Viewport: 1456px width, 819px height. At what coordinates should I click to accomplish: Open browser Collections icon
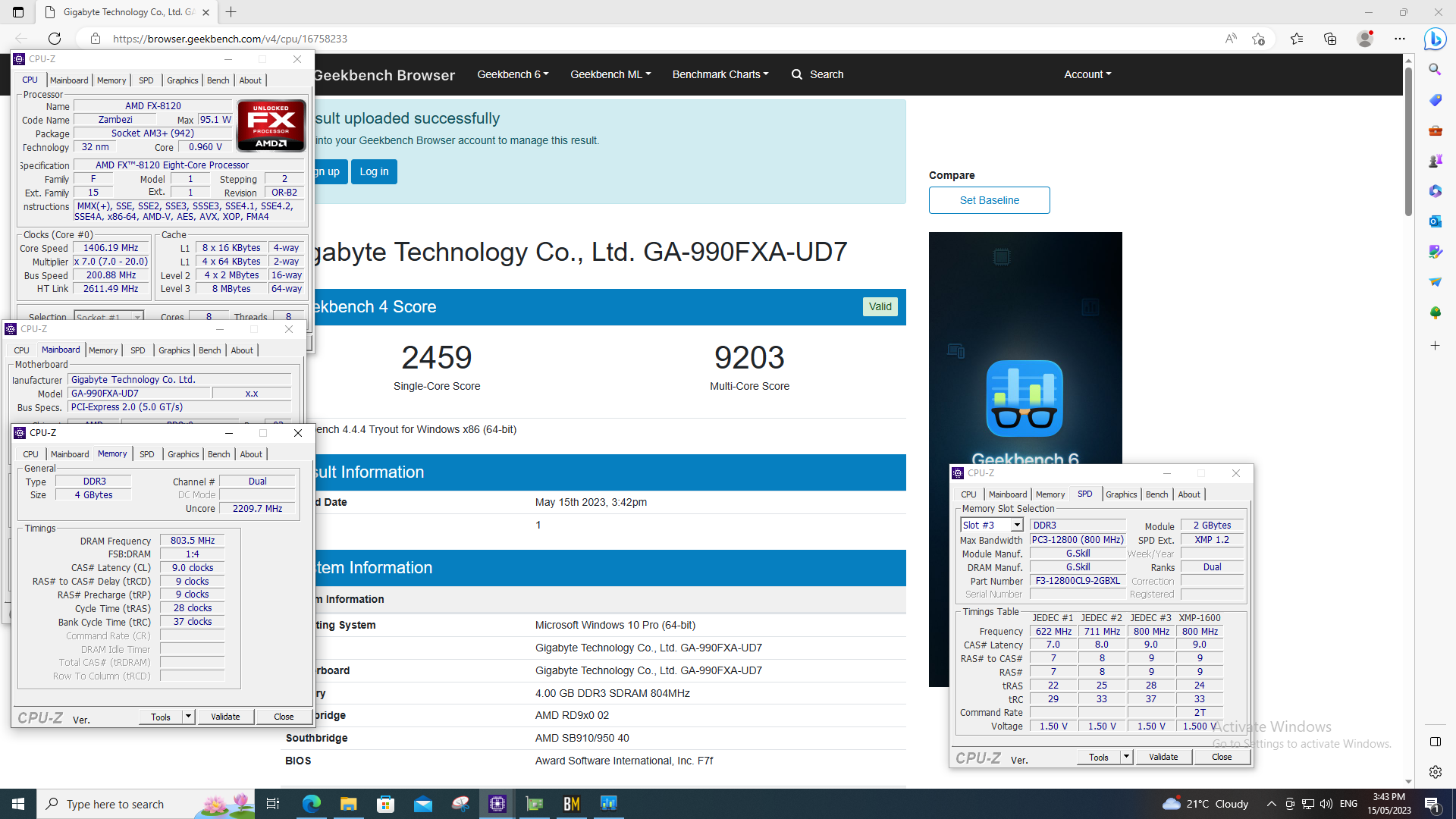[1330, 39]
